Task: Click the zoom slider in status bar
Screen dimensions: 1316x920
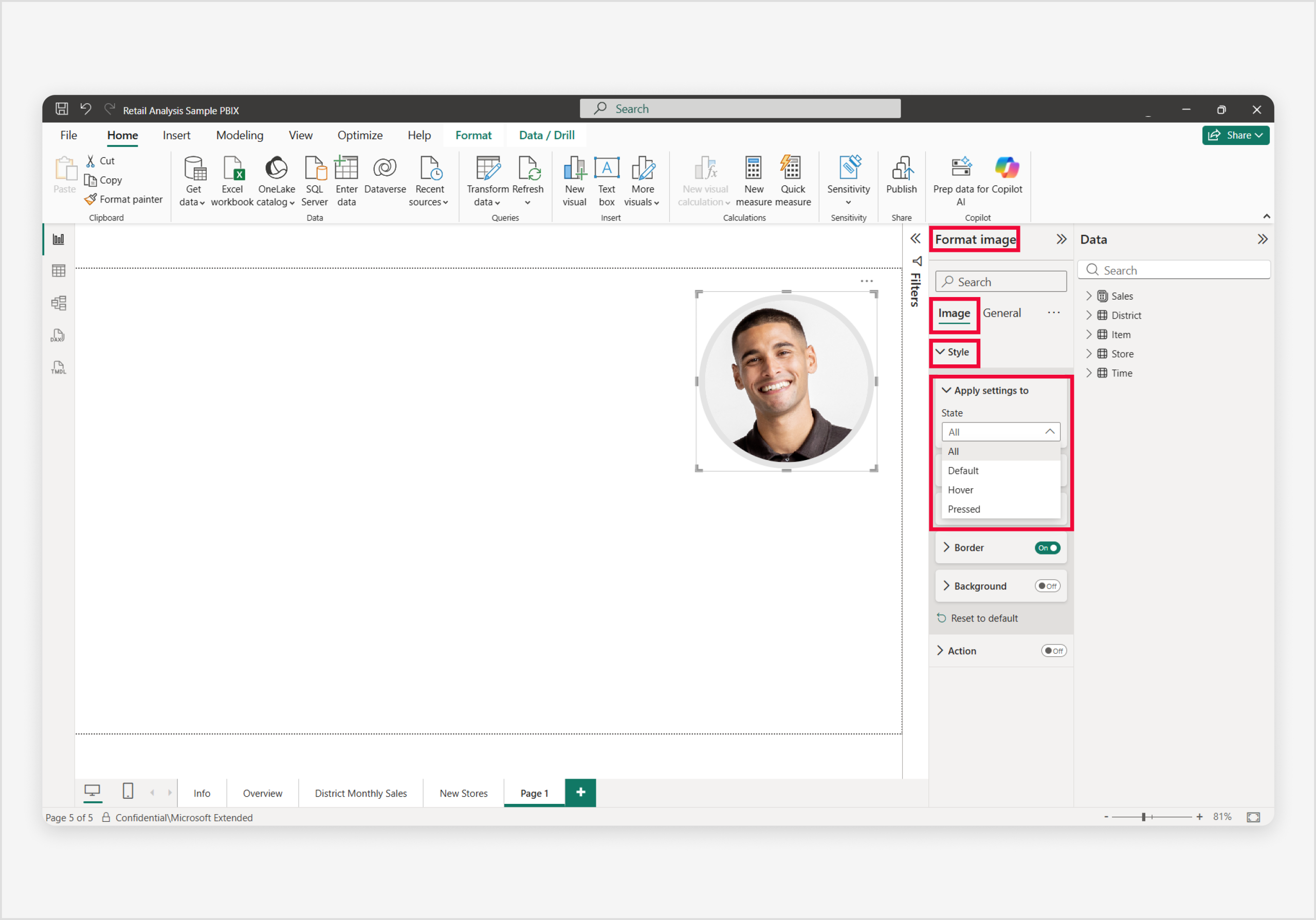Action: coord(1143,817)
